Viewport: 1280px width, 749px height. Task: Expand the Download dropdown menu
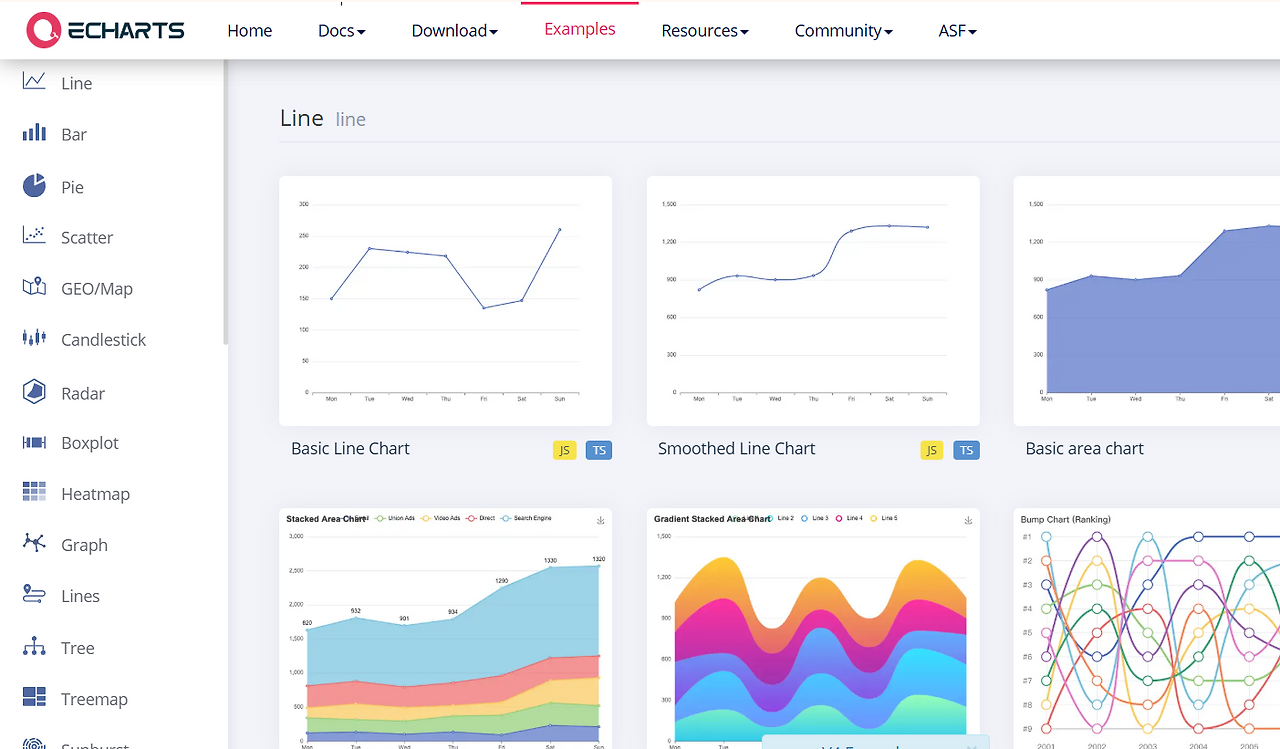click(455, 31)
